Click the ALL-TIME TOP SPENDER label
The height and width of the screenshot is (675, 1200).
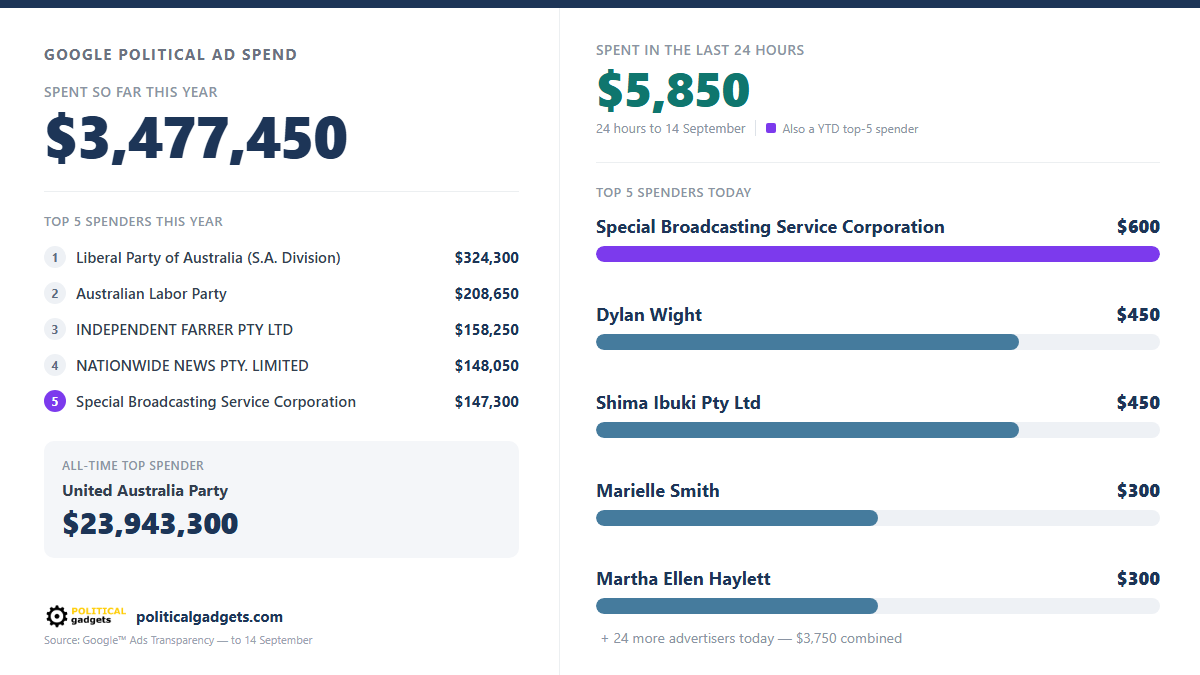(133, 466)
